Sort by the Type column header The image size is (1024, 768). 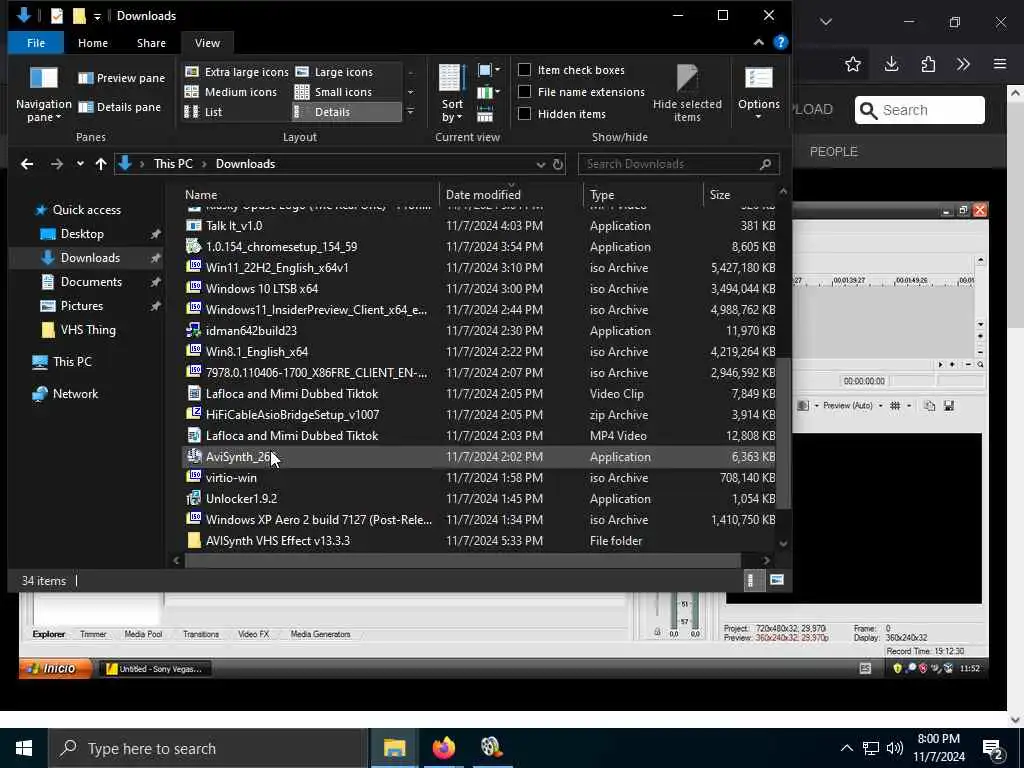coord(643,195)
